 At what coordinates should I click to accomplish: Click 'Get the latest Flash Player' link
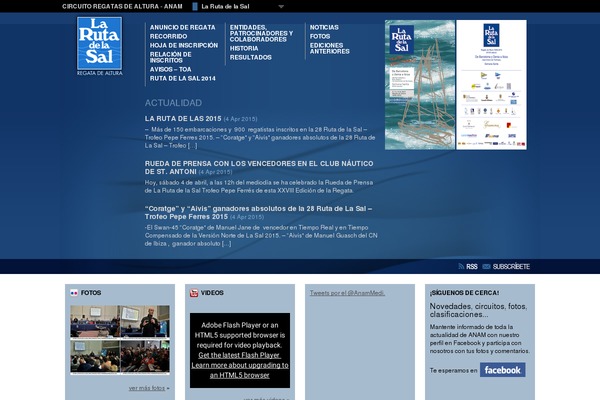240,355
